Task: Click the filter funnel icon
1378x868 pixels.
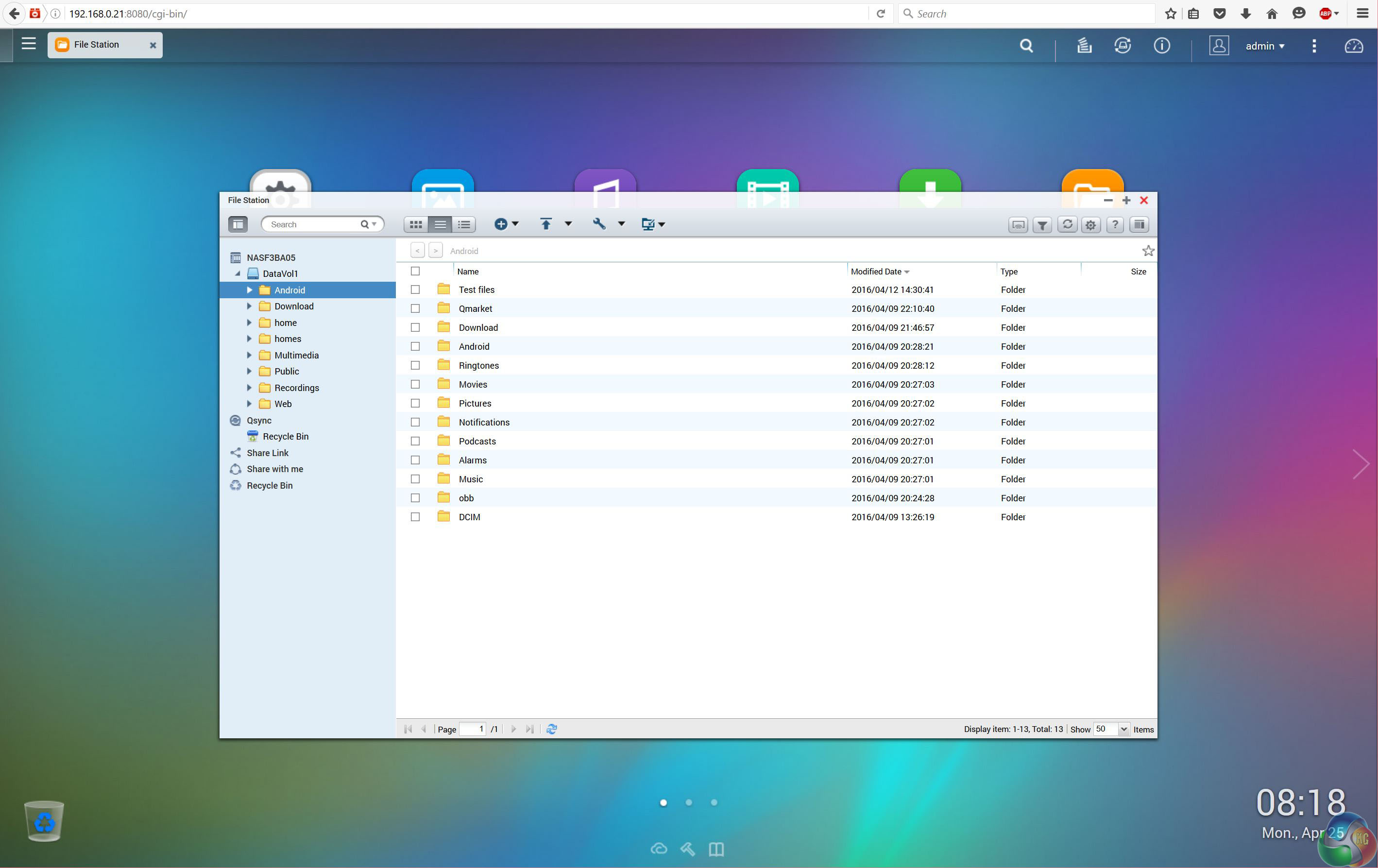Action: (x=1042, y=225)
